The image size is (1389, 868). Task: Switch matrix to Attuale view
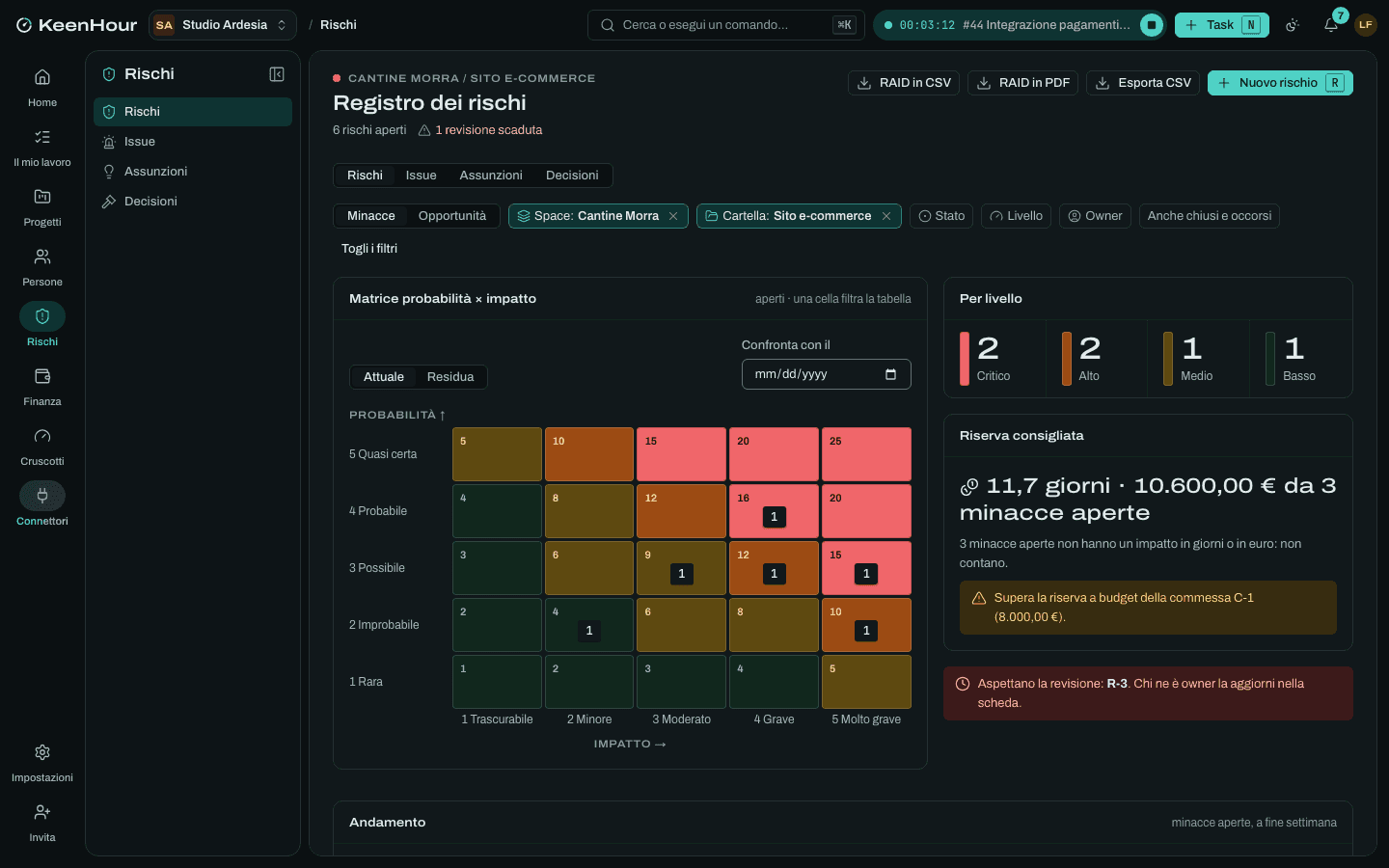(x=384, y=377)
